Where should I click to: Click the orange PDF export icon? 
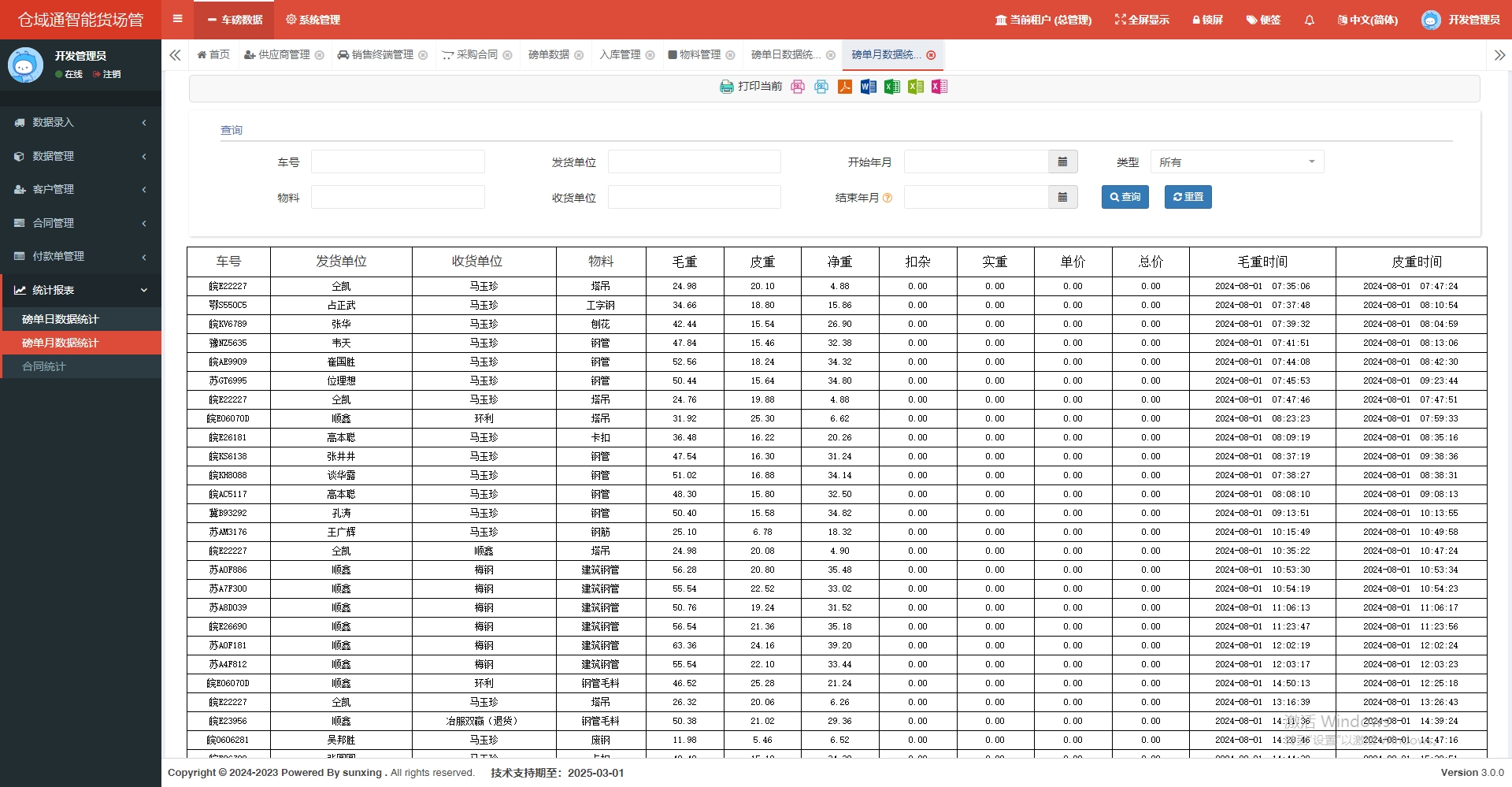[844, 87]
